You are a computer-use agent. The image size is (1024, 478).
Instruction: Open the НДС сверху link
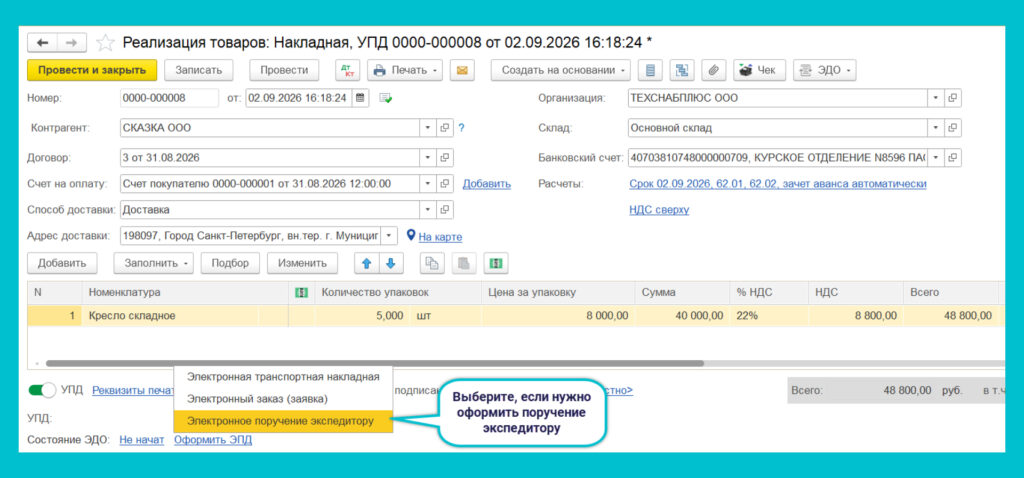[x=659, y=210]
